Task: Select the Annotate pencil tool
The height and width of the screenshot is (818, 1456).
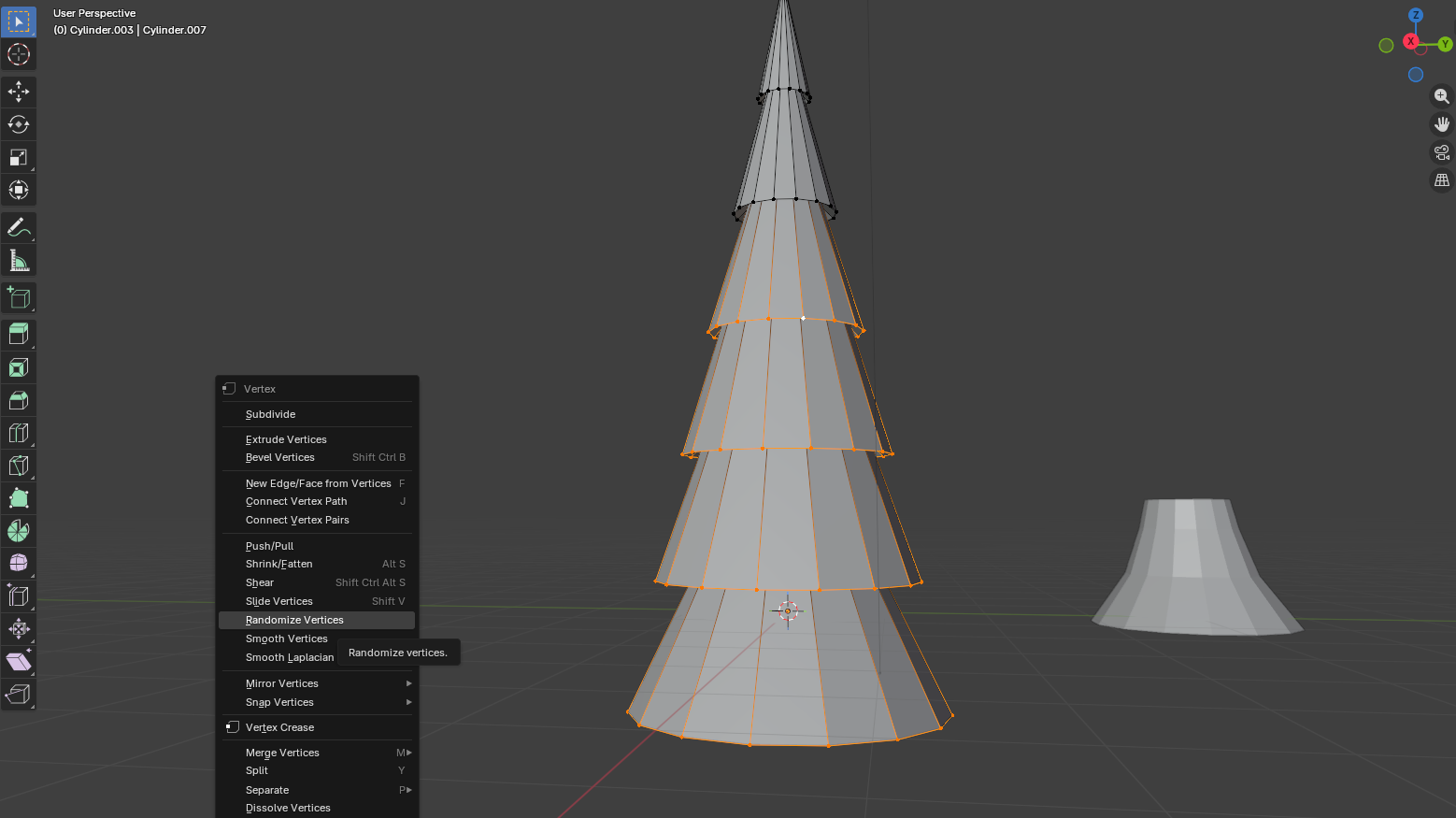Action: point(19,227)
